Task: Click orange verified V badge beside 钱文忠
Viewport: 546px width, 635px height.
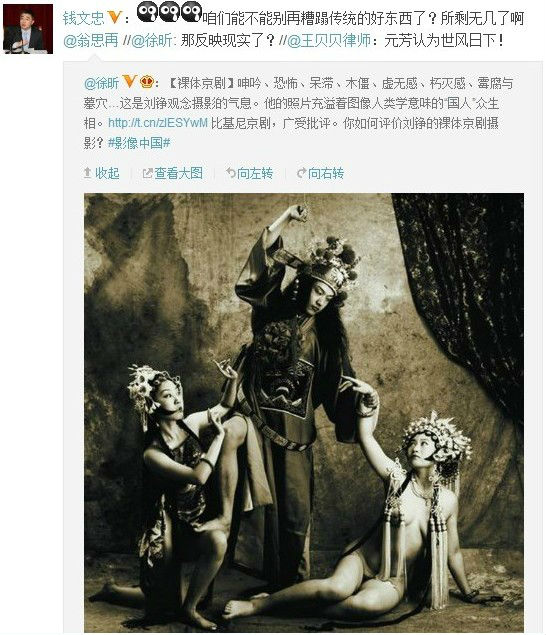Action: (x=115, y=17)
